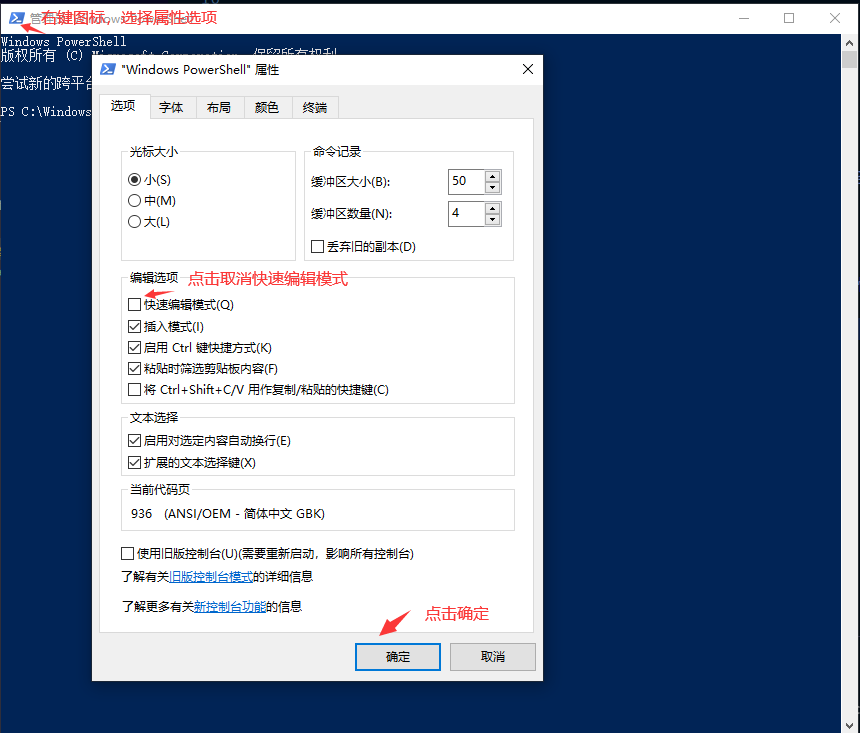
Task: Click the PowerShell icon in the dialog title
Action: tap(107, 69)
